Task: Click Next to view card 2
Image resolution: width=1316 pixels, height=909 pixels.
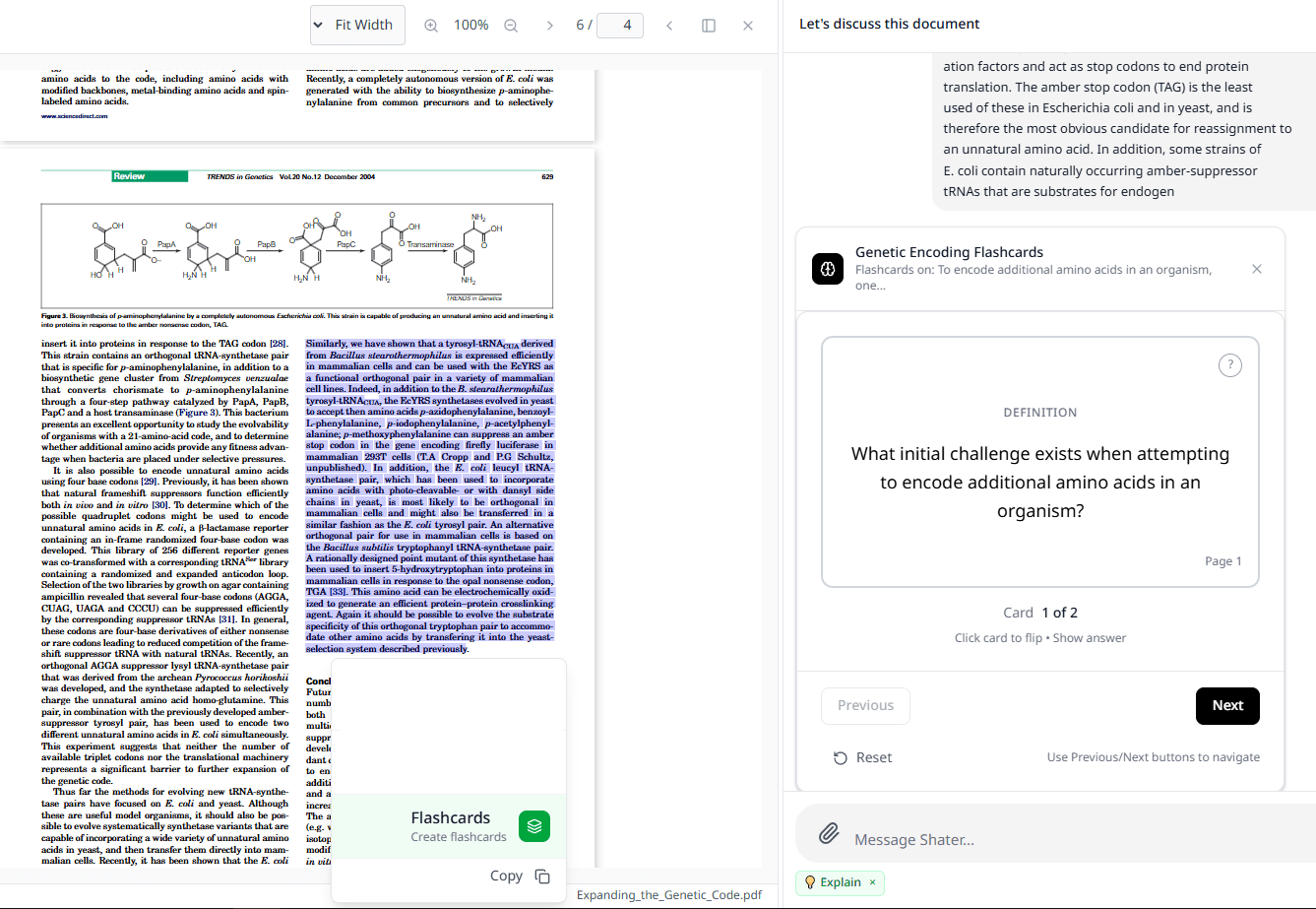Action: 1227,705
